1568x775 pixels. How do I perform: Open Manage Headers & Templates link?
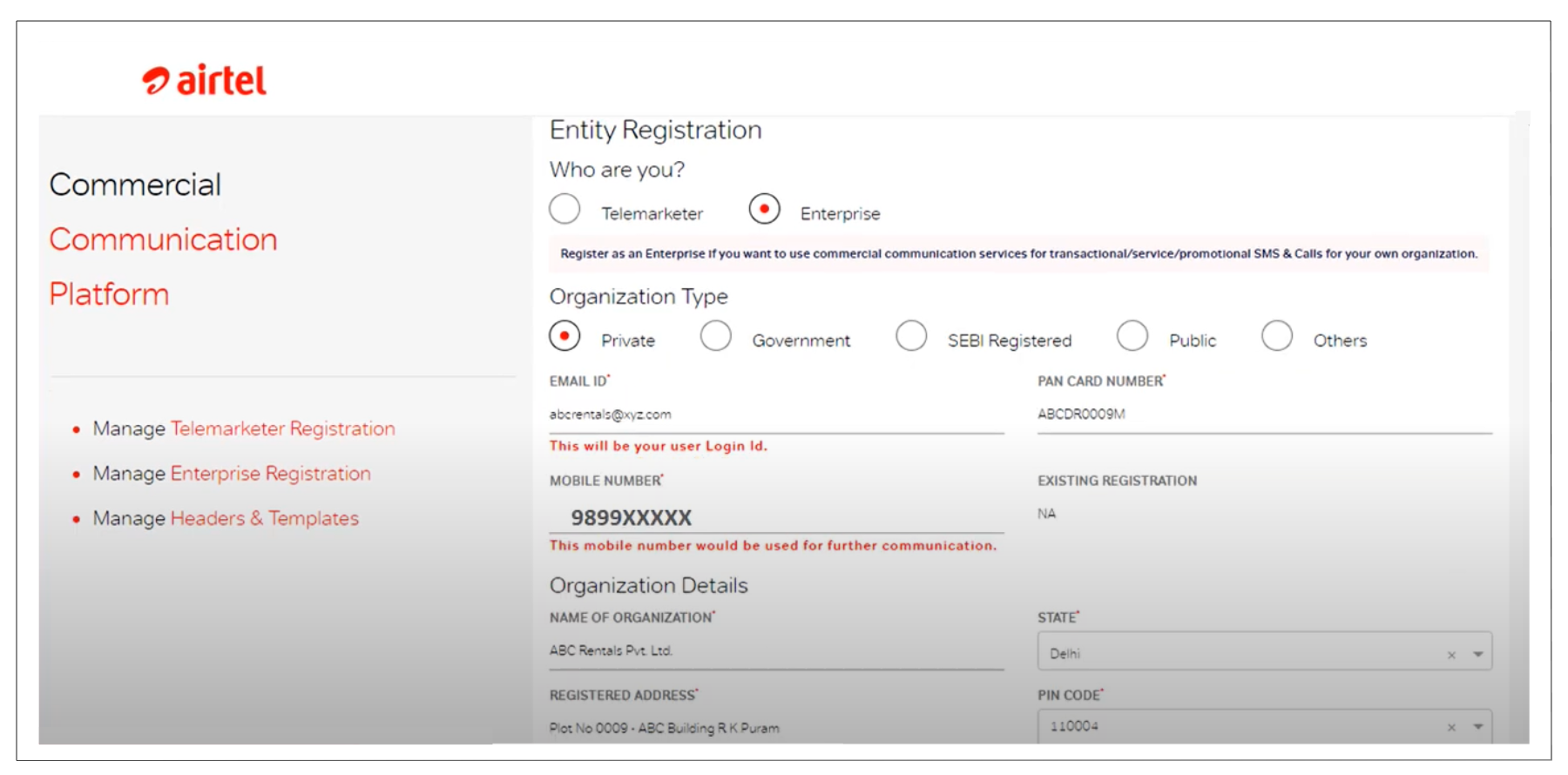point(264,519)
